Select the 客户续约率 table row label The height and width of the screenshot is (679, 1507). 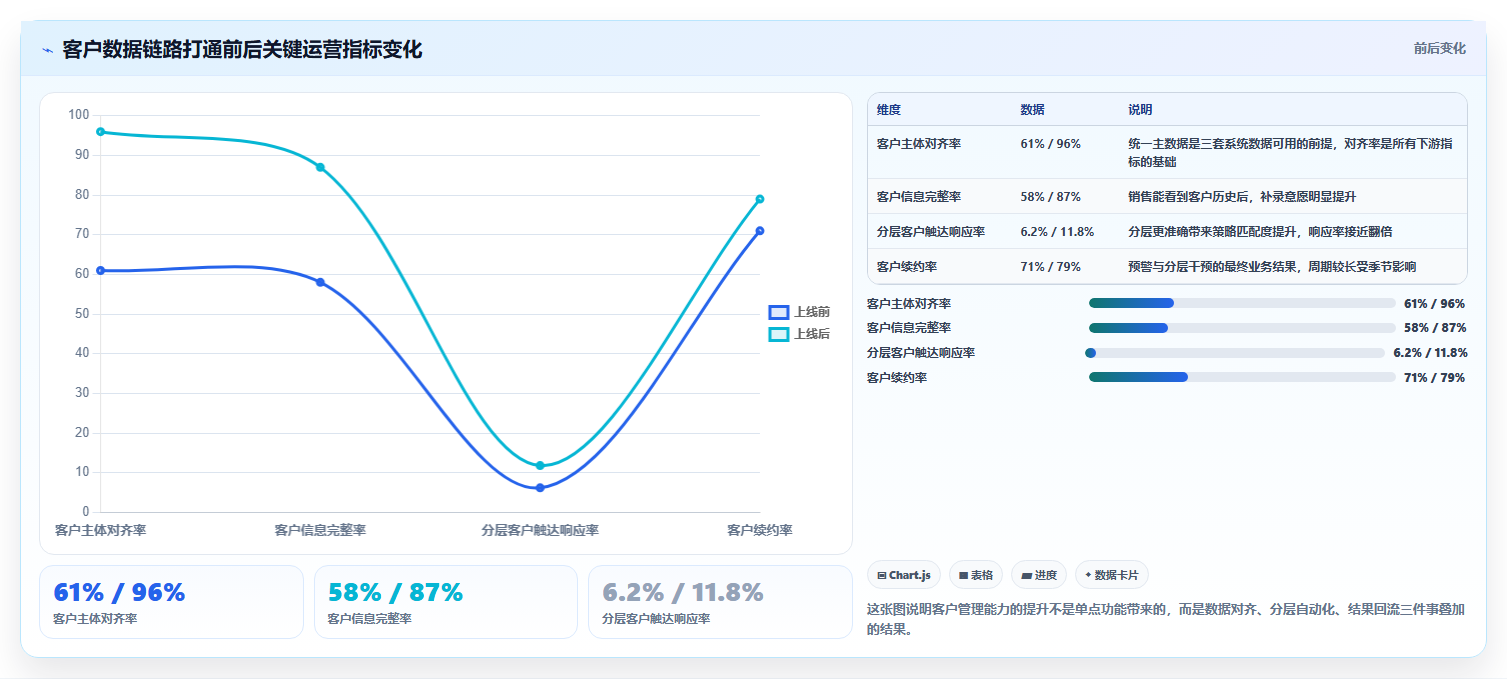(x=907, y=266)
